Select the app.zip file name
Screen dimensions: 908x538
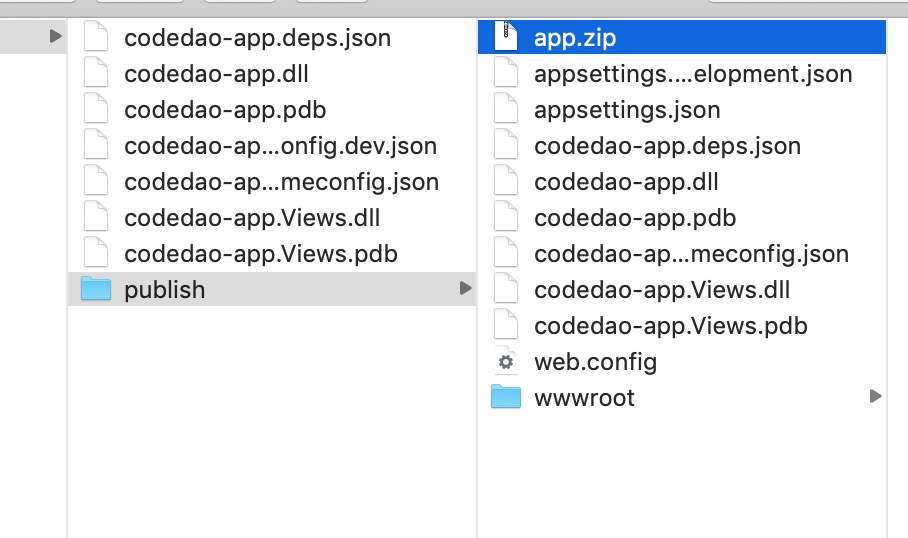(x=575, y=38)
